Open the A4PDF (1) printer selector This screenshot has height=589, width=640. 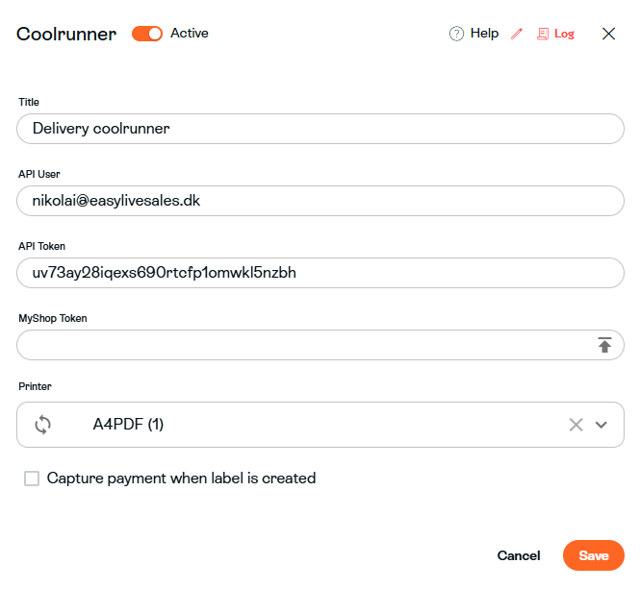tap(320, 425)
